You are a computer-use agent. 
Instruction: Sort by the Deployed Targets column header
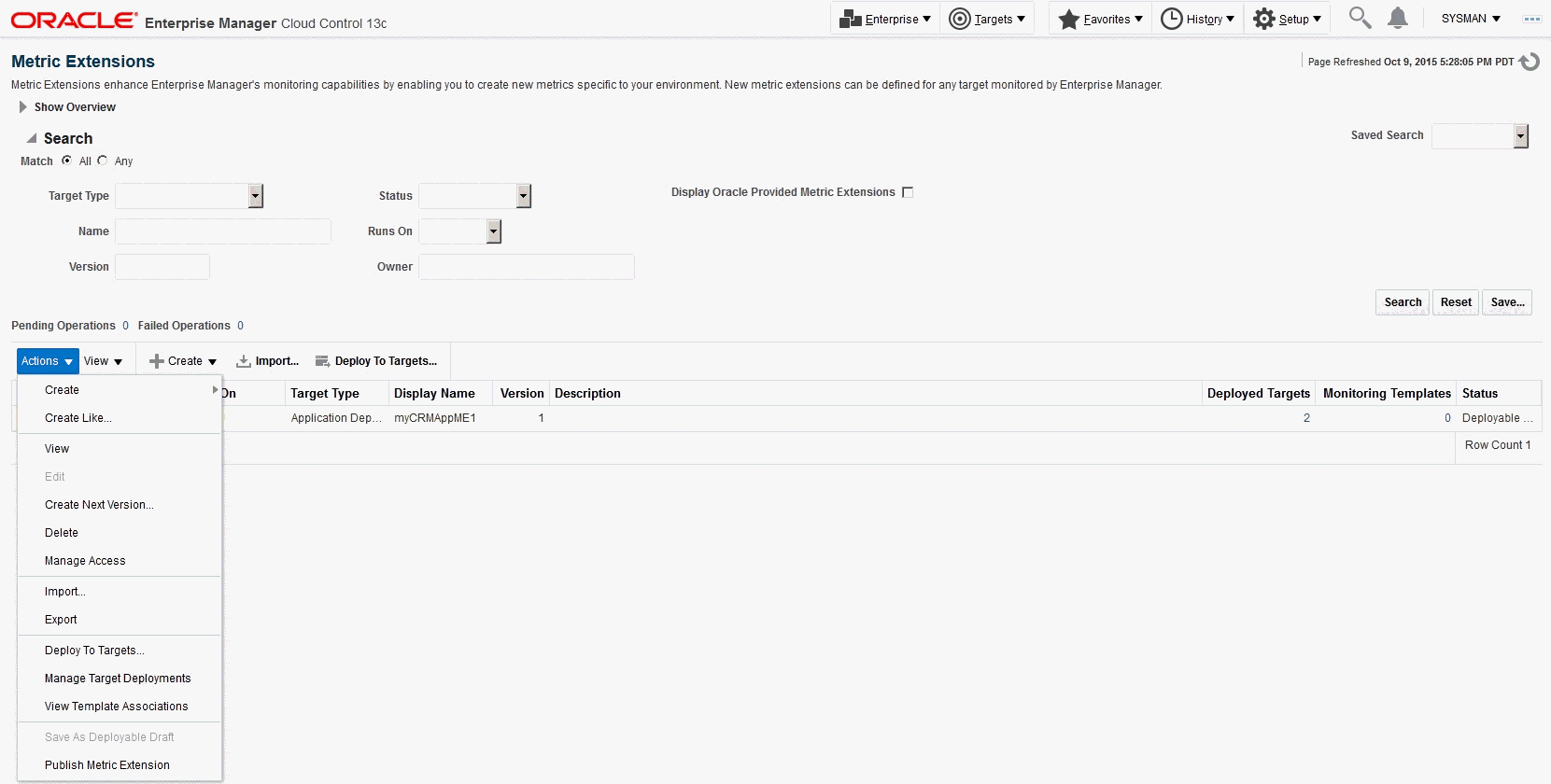point(1259,394)
